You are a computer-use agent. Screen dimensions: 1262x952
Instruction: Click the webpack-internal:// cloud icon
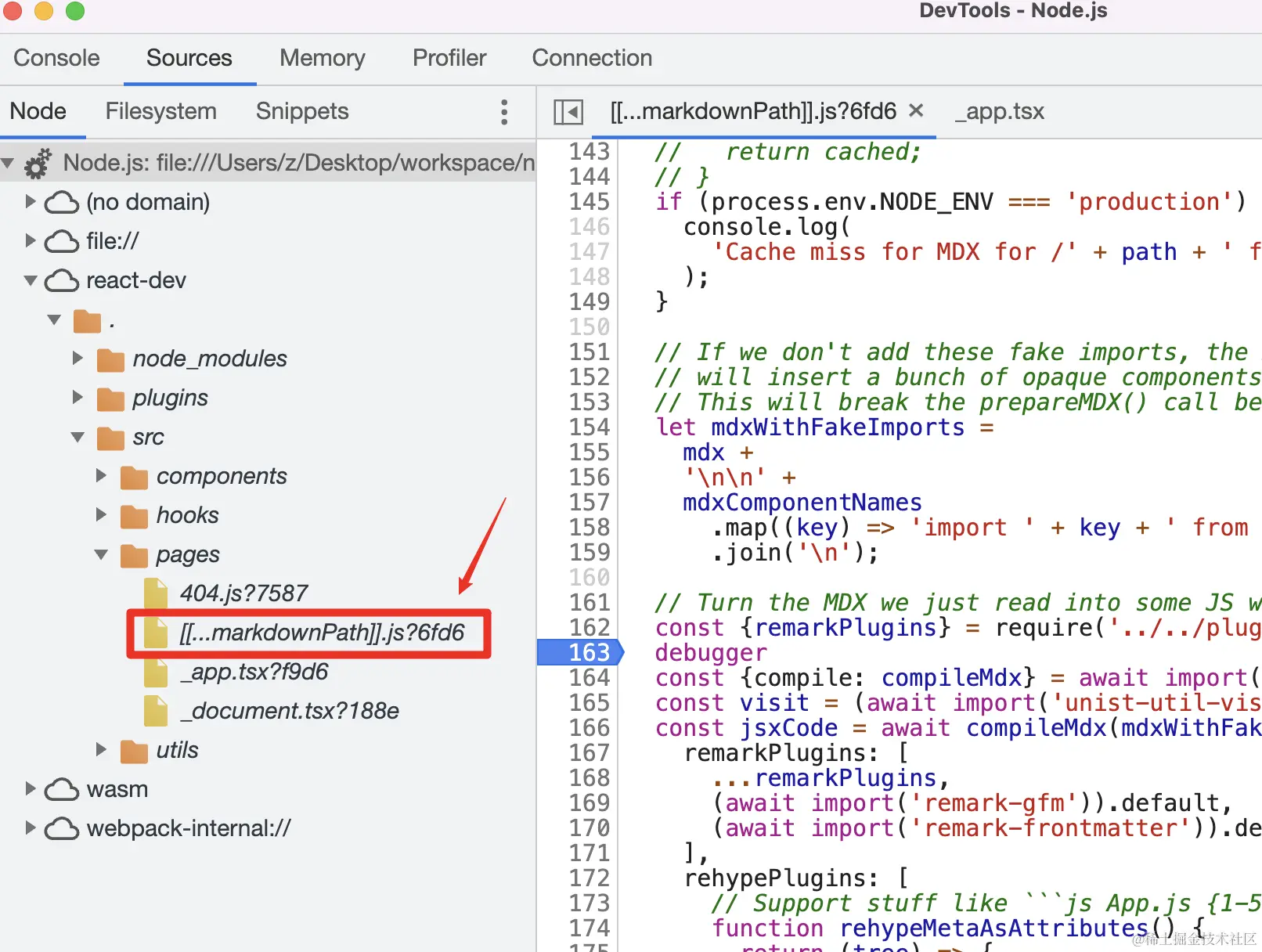coord(62,828)
